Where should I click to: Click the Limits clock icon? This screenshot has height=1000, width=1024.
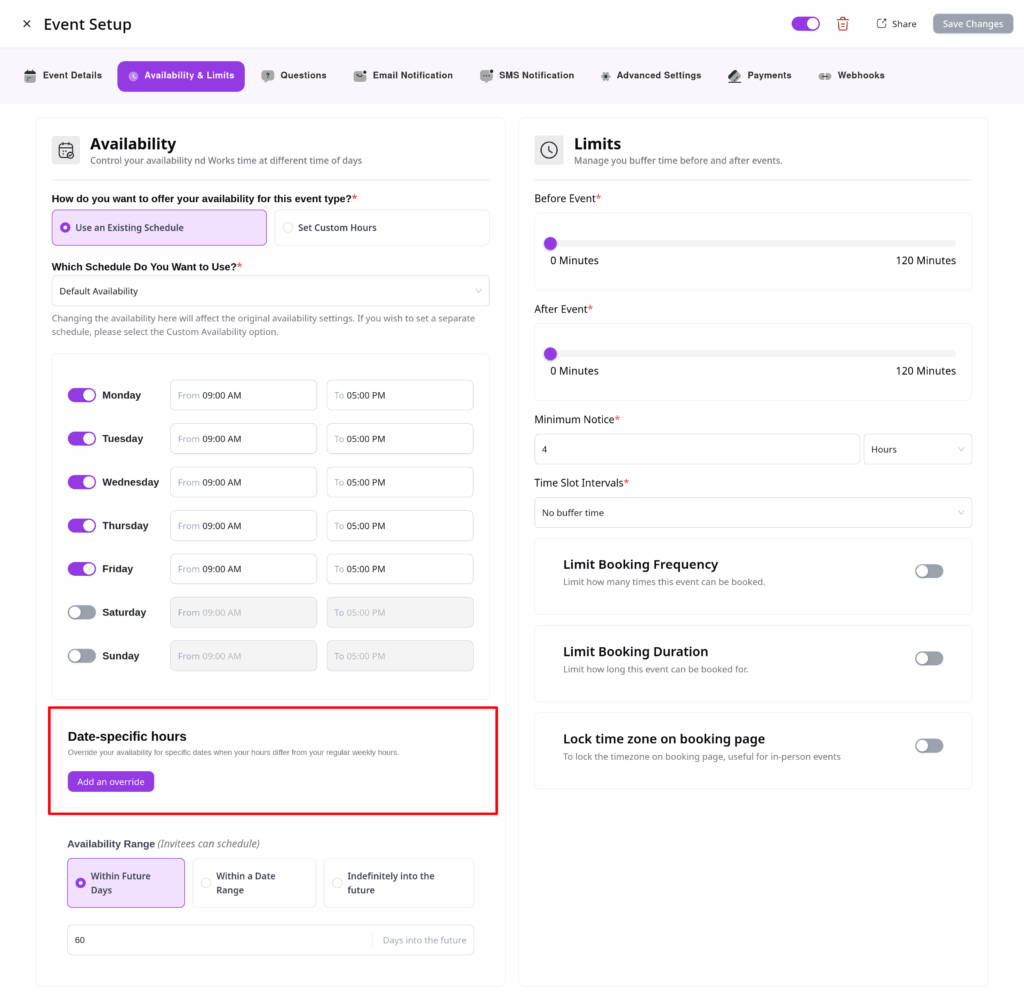(549, 150)
